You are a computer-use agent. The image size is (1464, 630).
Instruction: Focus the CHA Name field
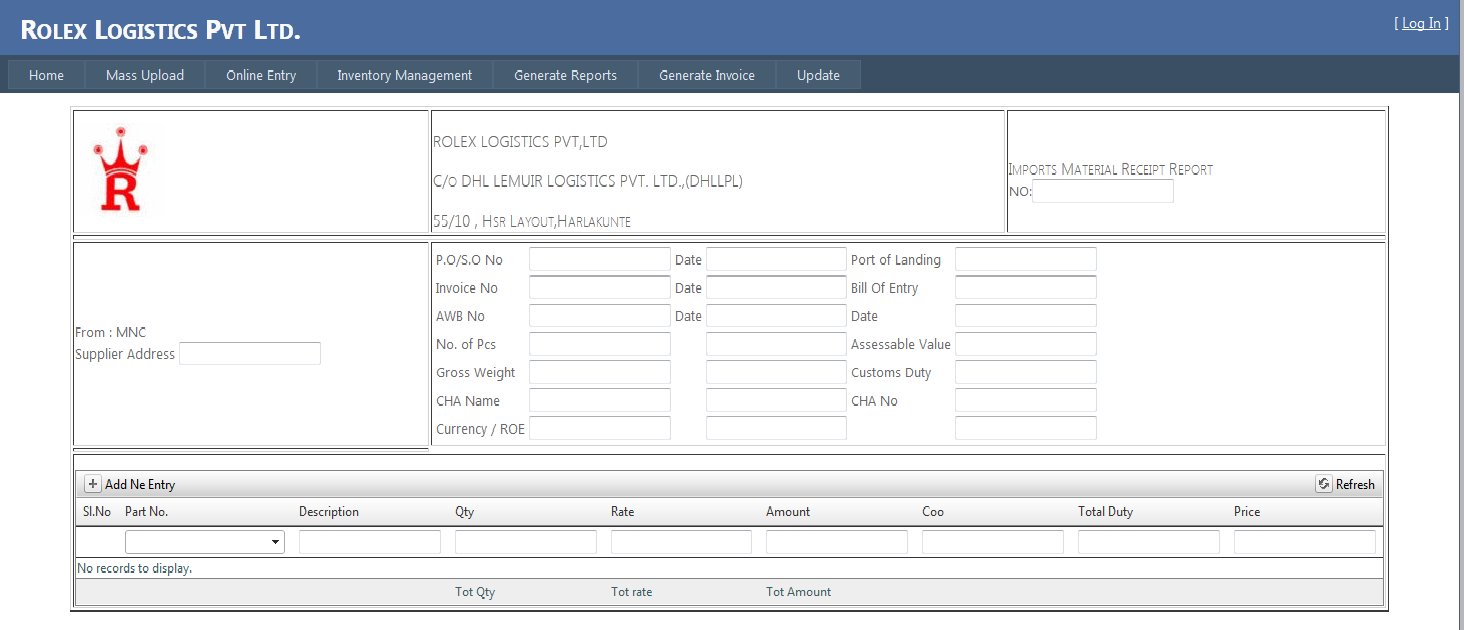click(600, 400)
